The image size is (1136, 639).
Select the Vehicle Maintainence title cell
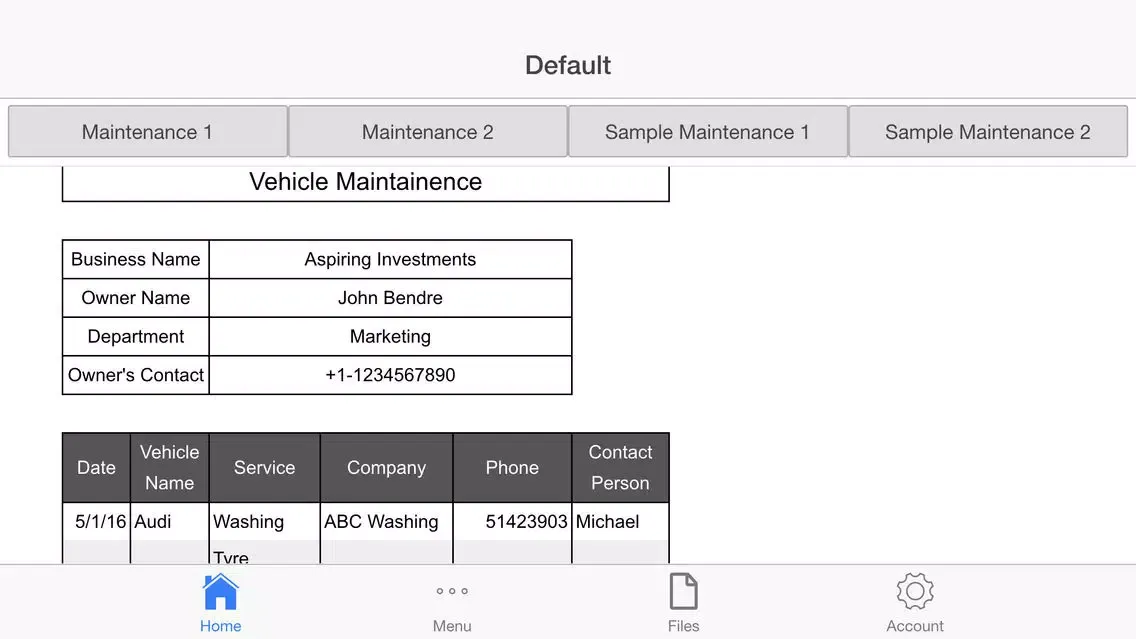tap(366, 183)
